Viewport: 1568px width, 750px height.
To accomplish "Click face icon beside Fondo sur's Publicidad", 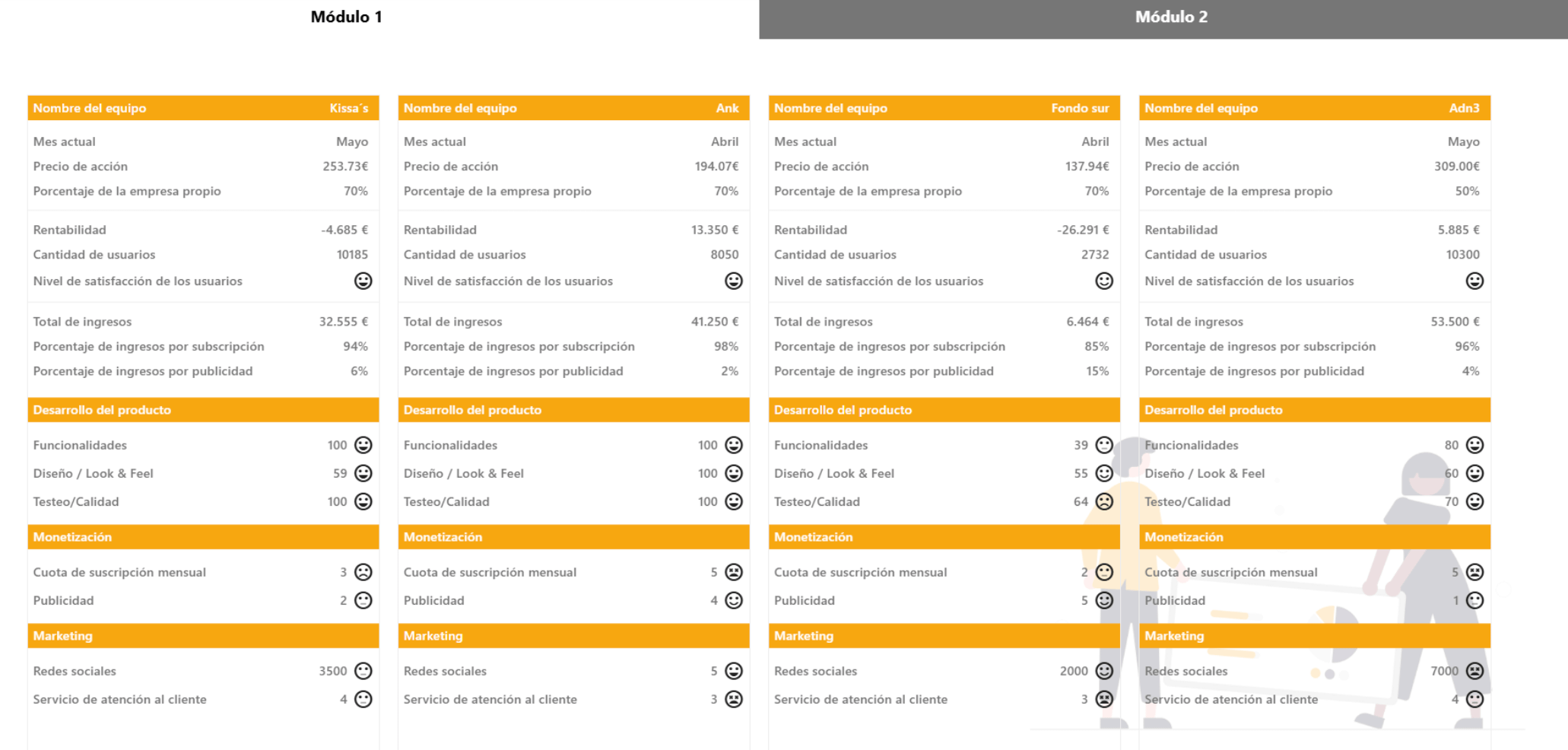I will click(x=1104, y=600).
